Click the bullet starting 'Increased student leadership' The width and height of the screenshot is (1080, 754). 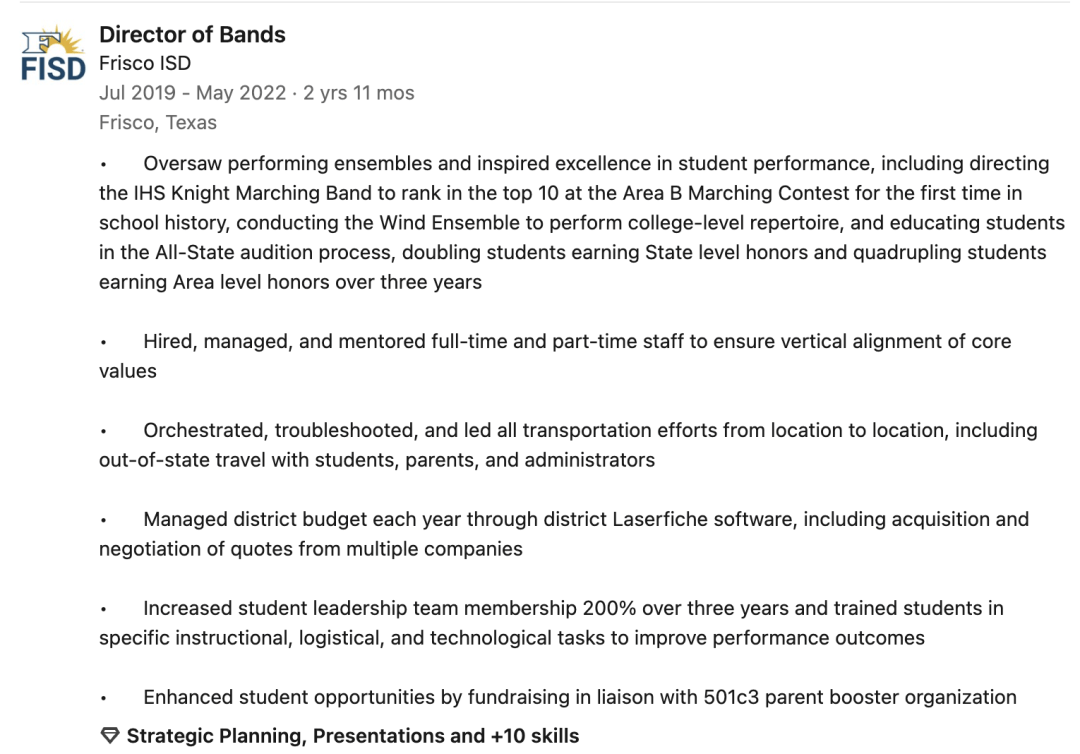551,622
